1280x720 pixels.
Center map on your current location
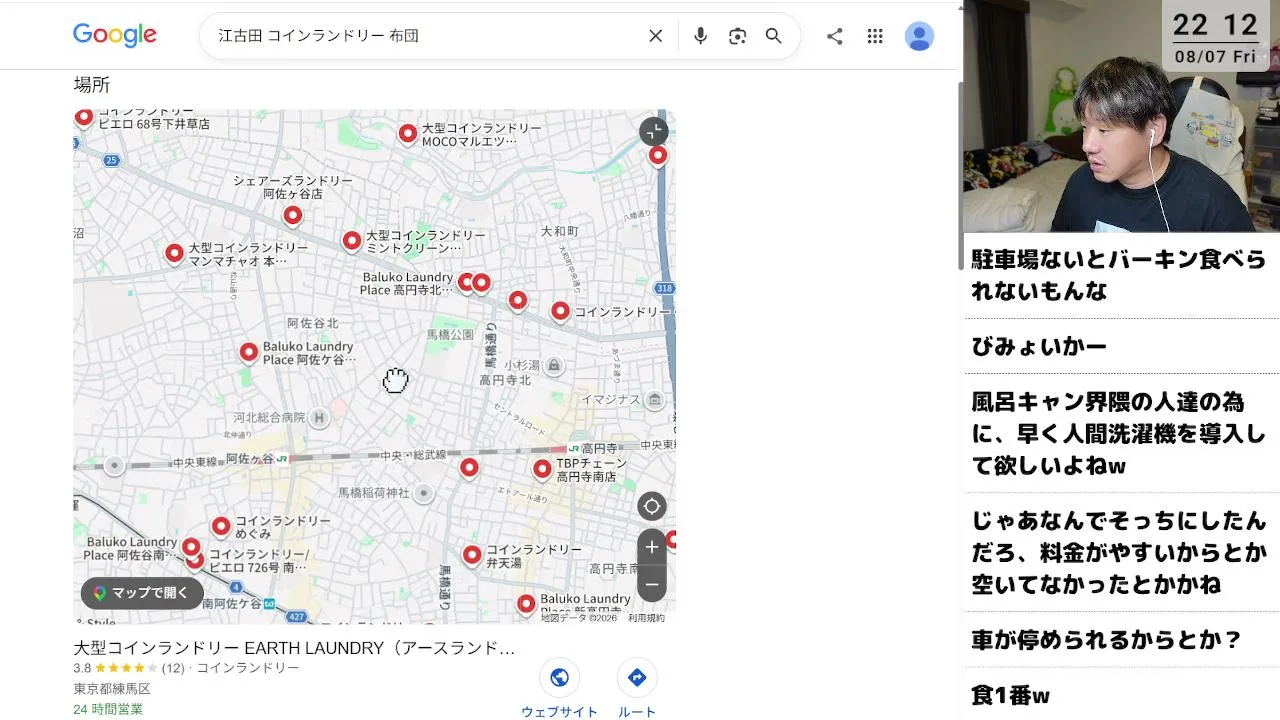[x=651, y=506]
